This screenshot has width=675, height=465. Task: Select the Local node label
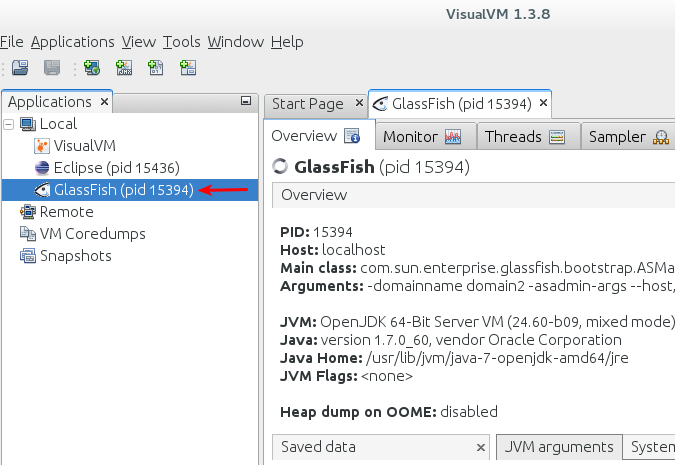coord(59,124)
